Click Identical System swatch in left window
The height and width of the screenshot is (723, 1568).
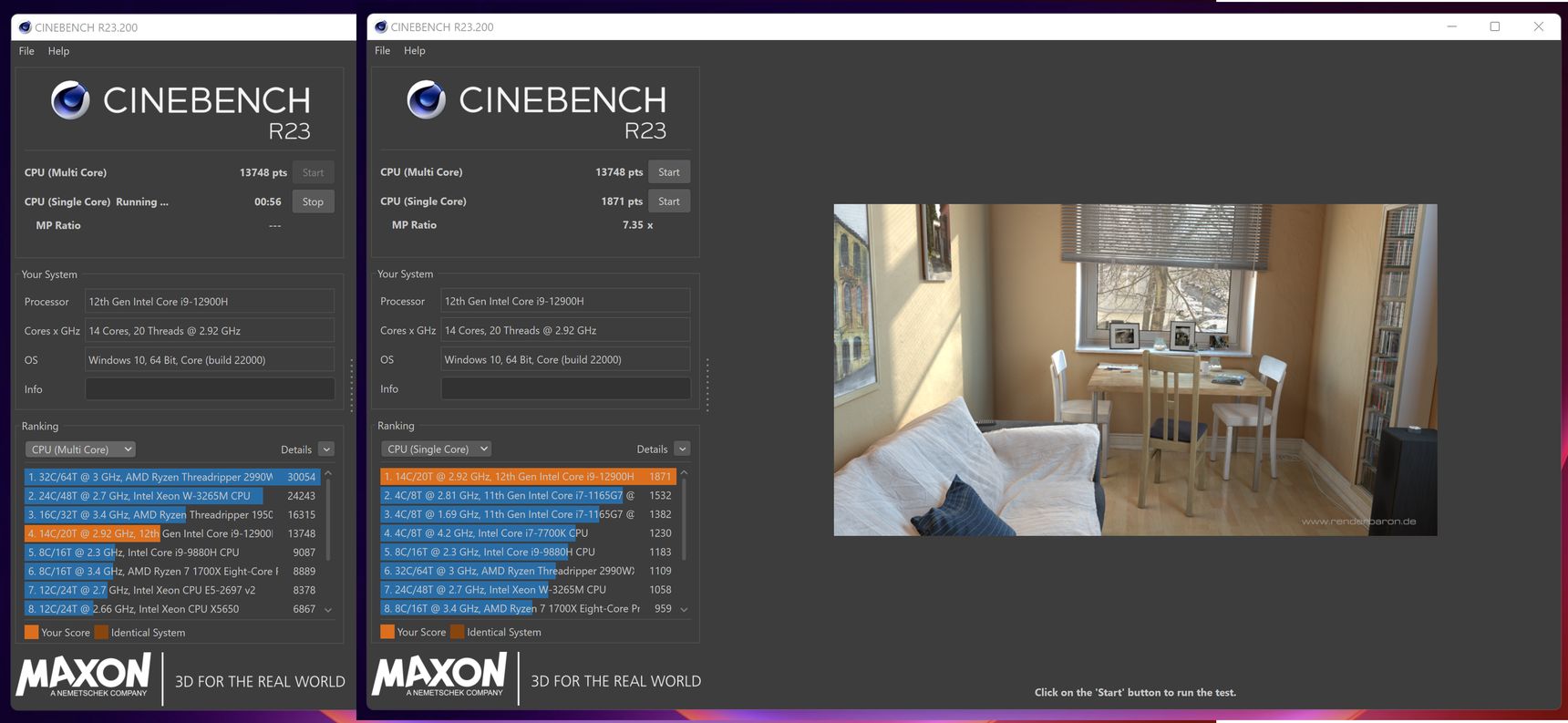click(101, 632)
